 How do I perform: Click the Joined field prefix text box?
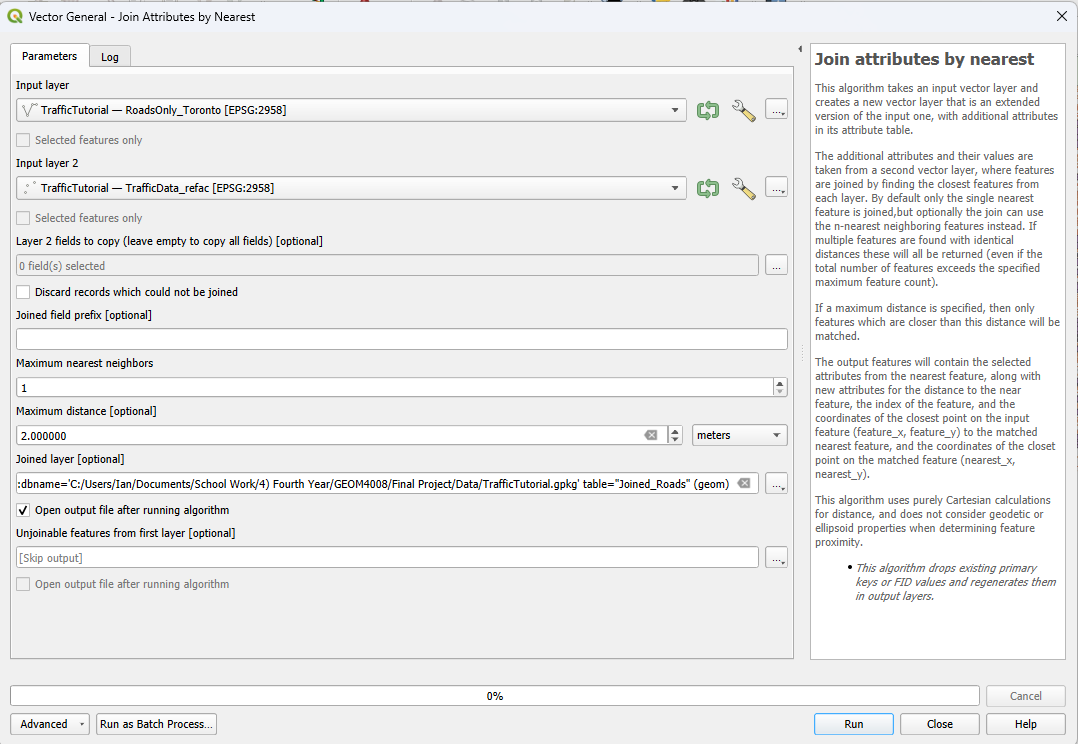pyautogui.click(x=401, y=339)
